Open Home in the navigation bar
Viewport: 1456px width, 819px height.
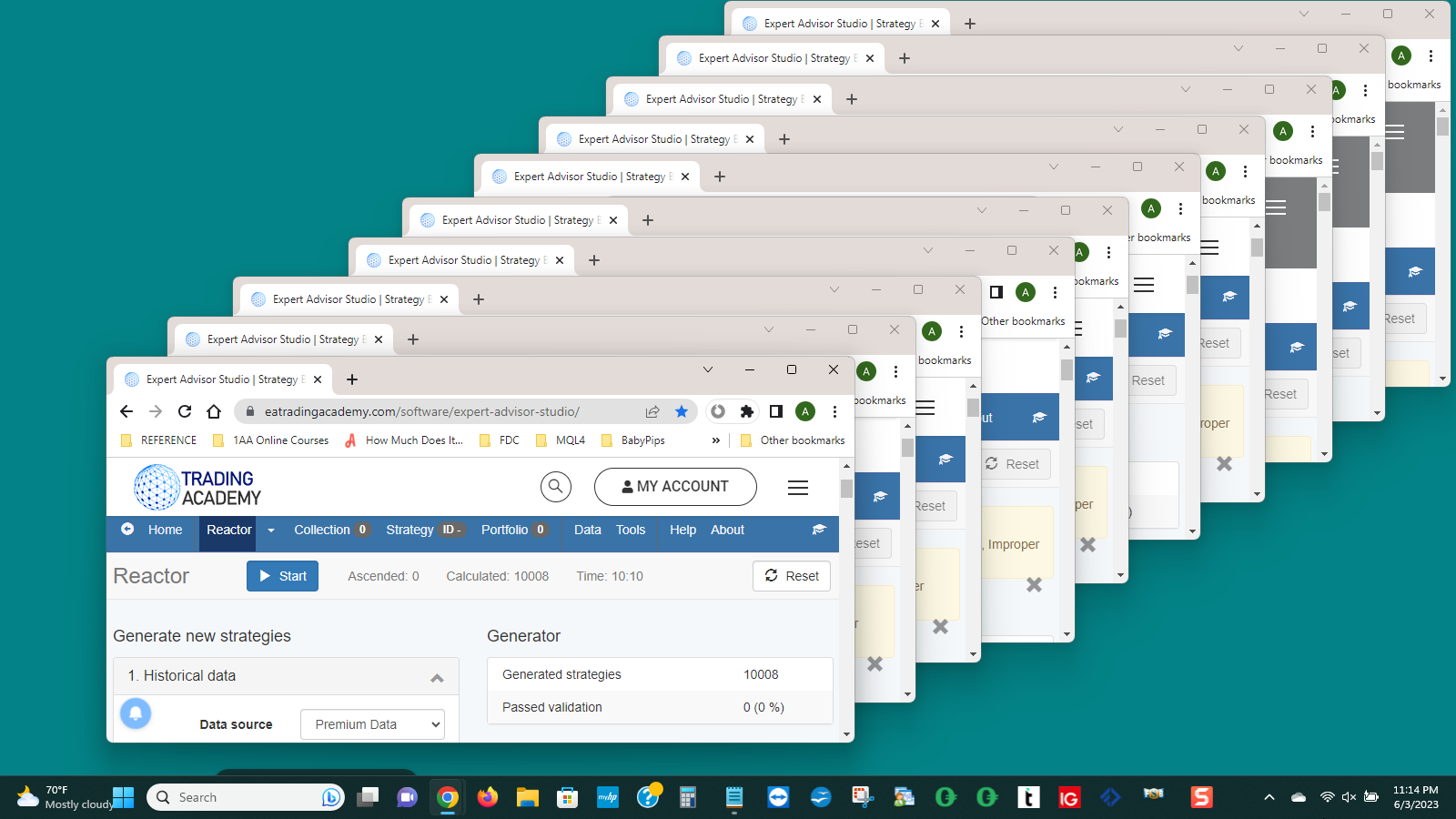point(165,530)
